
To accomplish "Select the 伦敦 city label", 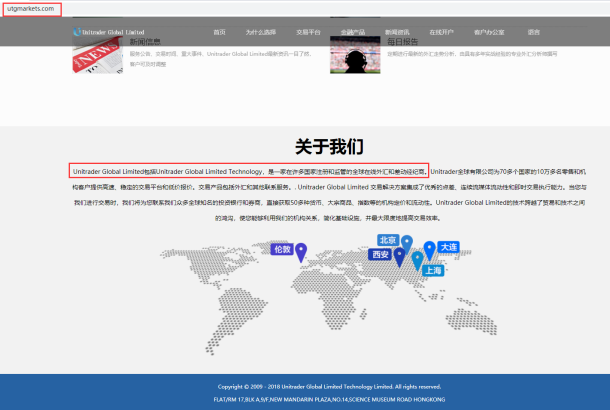I will click(x=282, y=249).
